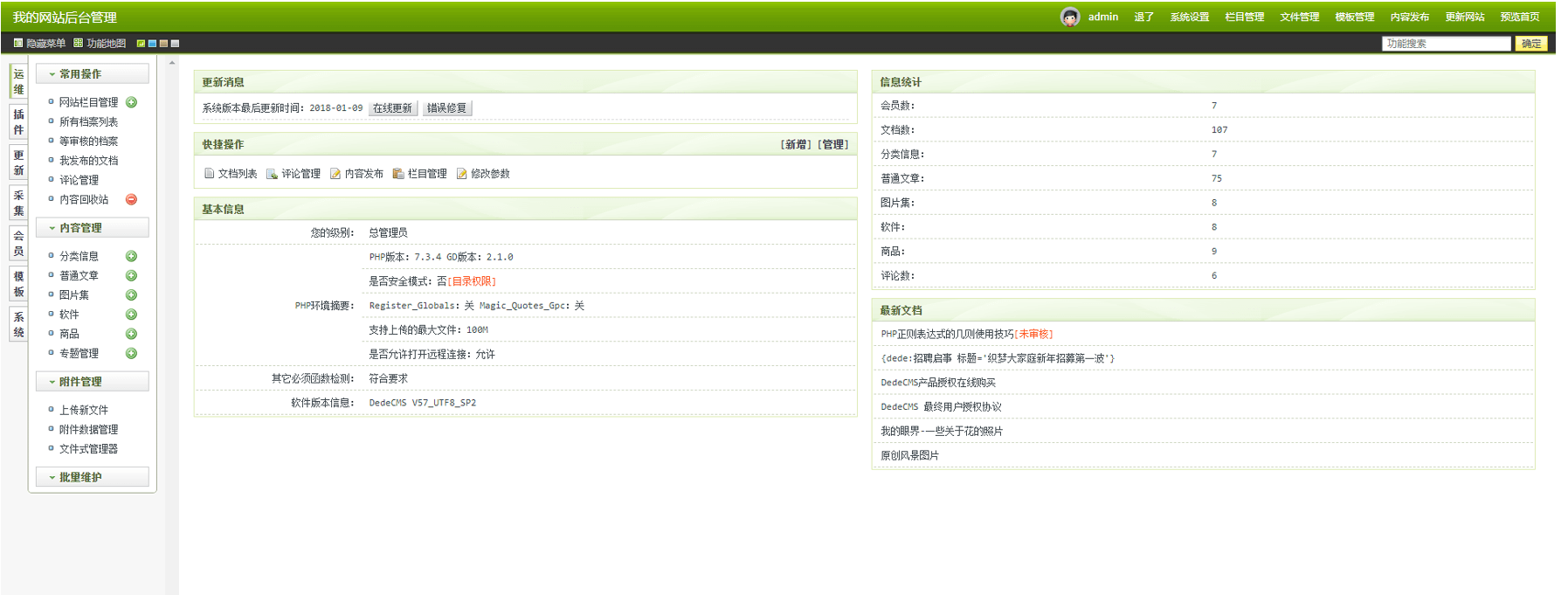Screen dimensions: 1568x595
Task: Click the add icon next to 普通文章
Action: [x=131, y=275]
